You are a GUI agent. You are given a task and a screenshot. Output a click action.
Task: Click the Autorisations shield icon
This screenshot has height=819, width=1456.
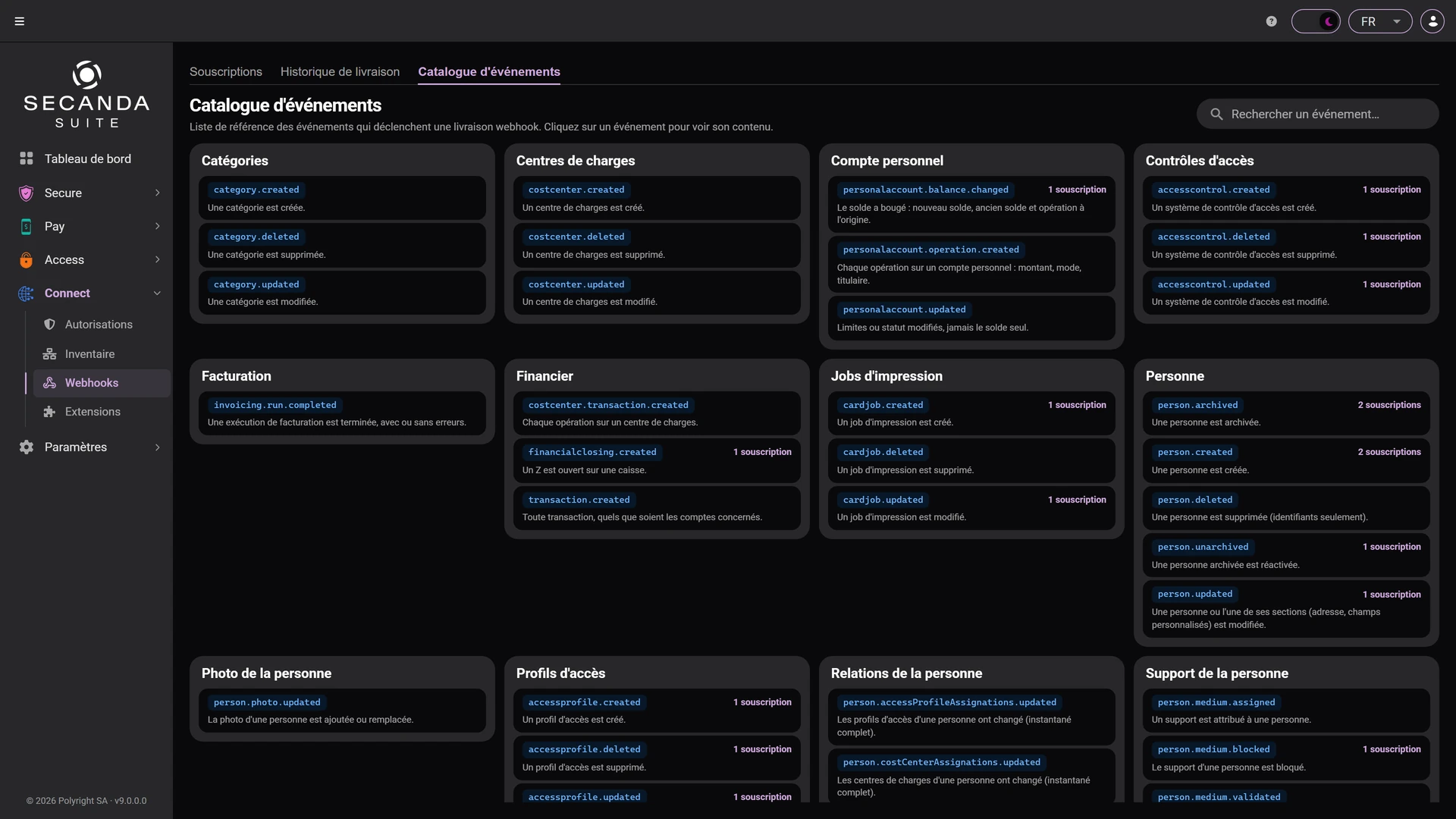49,325
